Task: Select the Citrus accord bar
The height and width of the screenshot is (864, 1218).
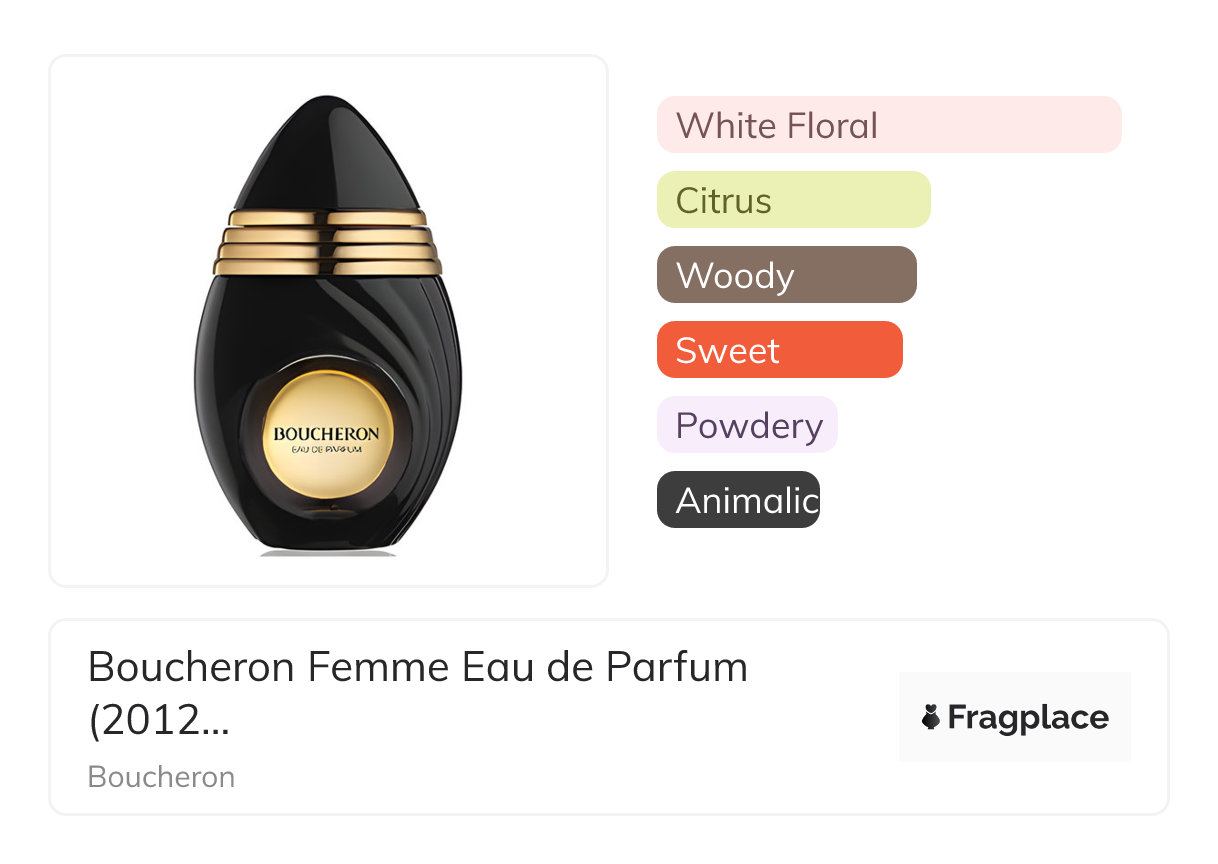Action: point(793,200)
